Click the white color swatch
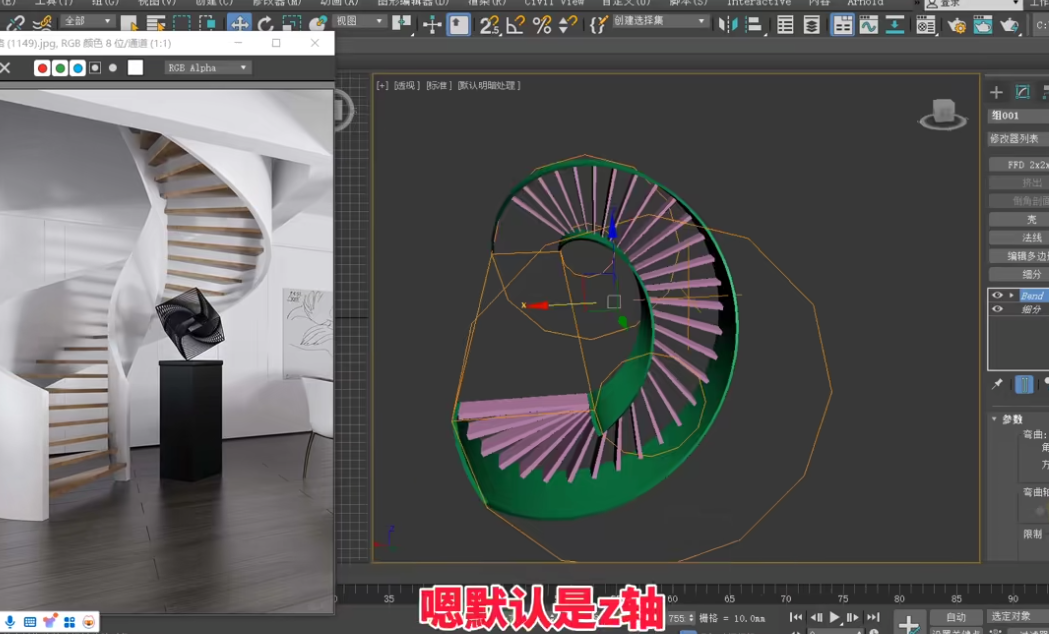 [135, 68]
